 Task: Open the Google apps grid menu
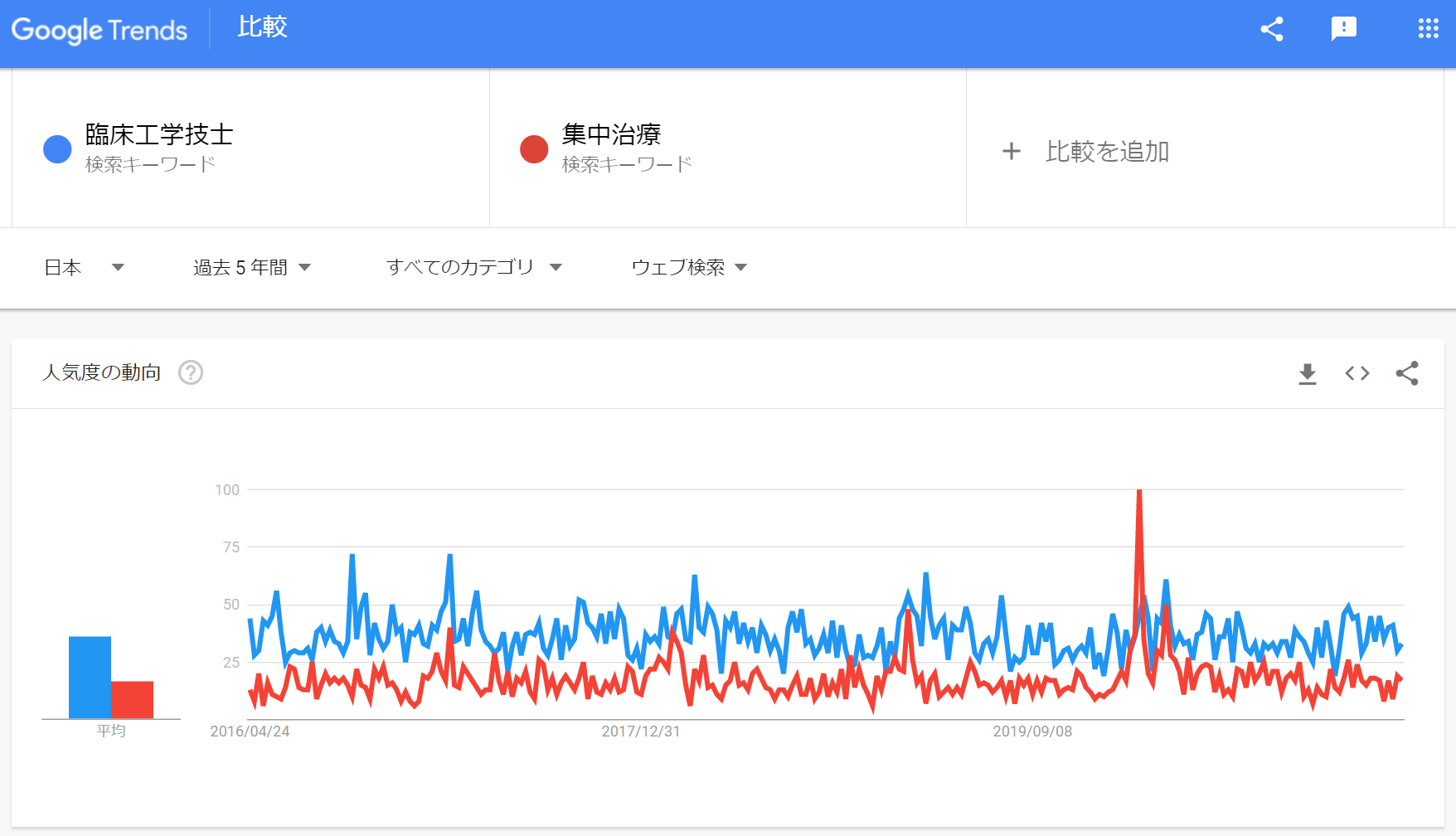click(x=1428, y=29)
